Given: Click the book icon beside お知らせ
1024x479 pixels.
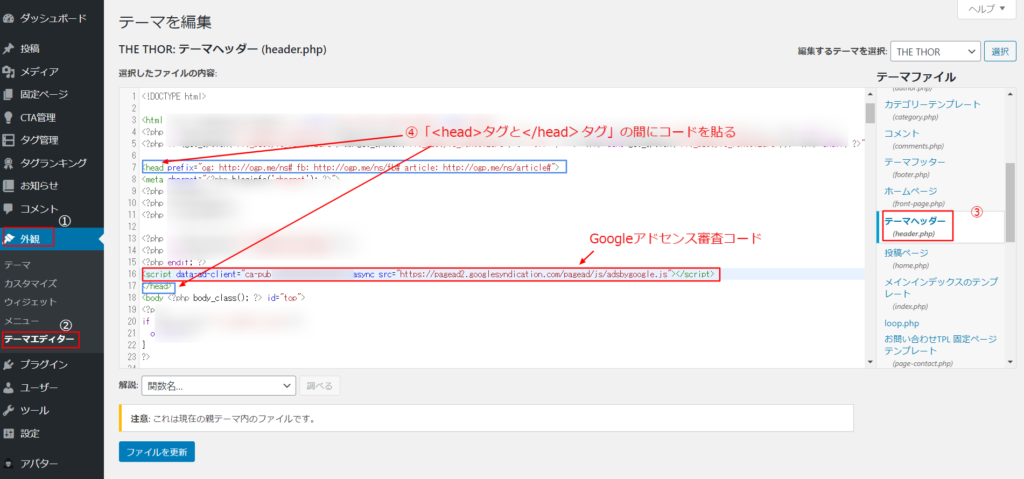Looking at the screenshot, I should point(8,186).
